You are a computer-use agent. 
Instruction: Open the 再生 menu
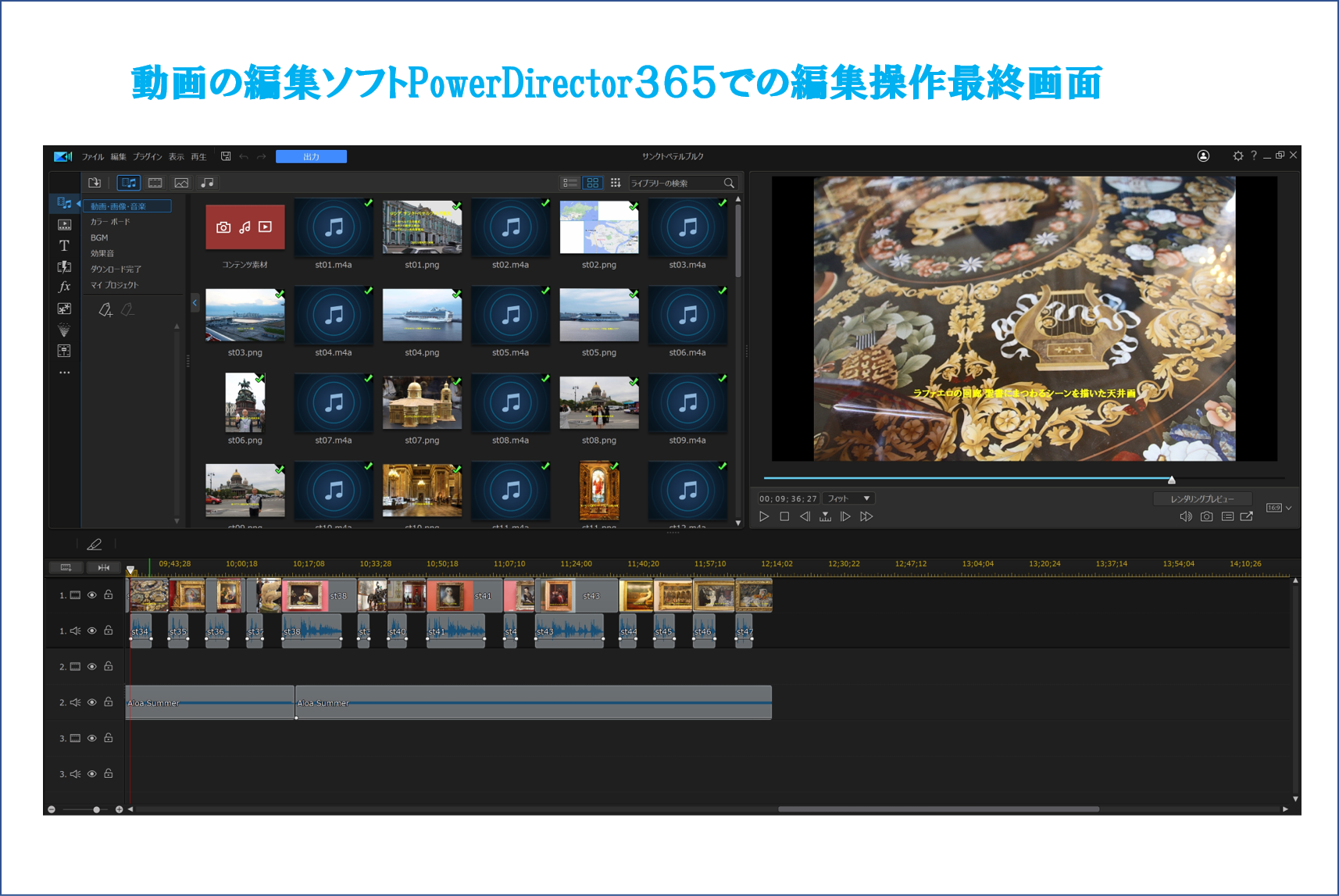[199, 157]
